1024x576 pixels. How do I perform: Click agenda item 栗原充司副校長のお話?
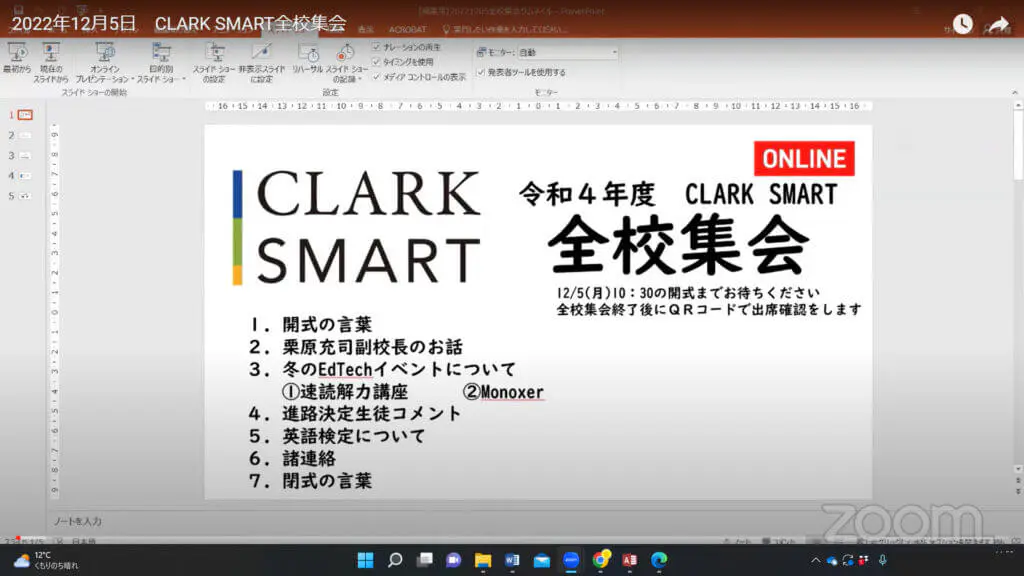[x=372, y=347]
